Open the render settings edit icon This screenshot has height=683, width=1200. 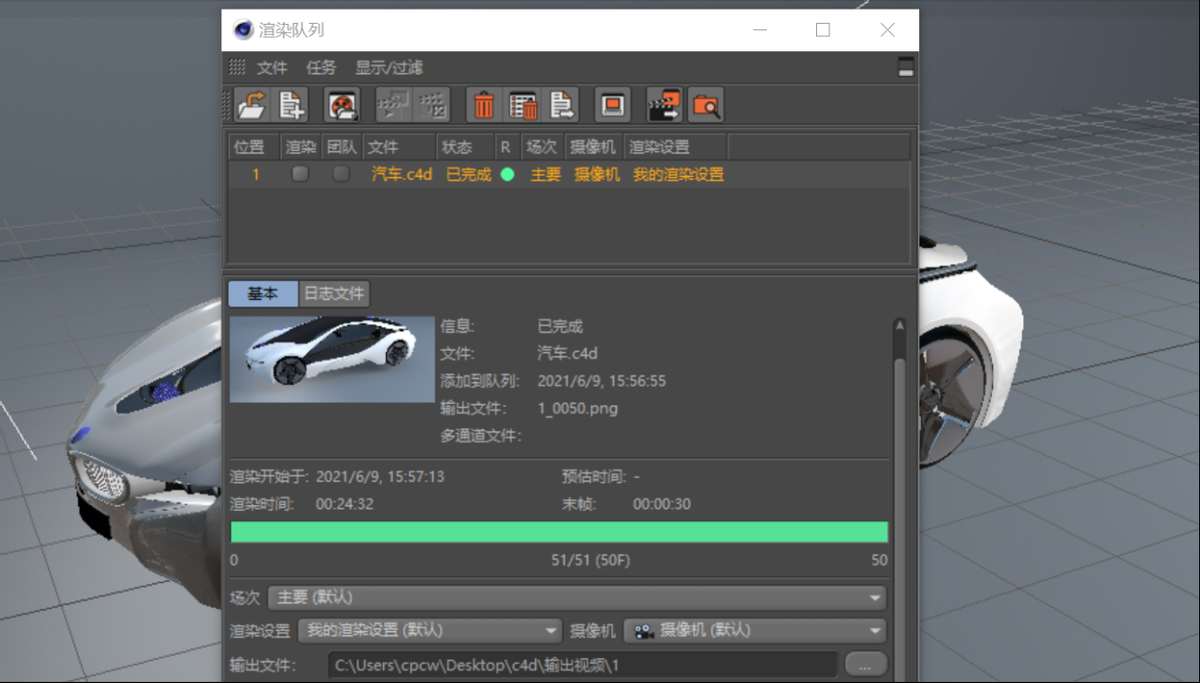point(342,105)
